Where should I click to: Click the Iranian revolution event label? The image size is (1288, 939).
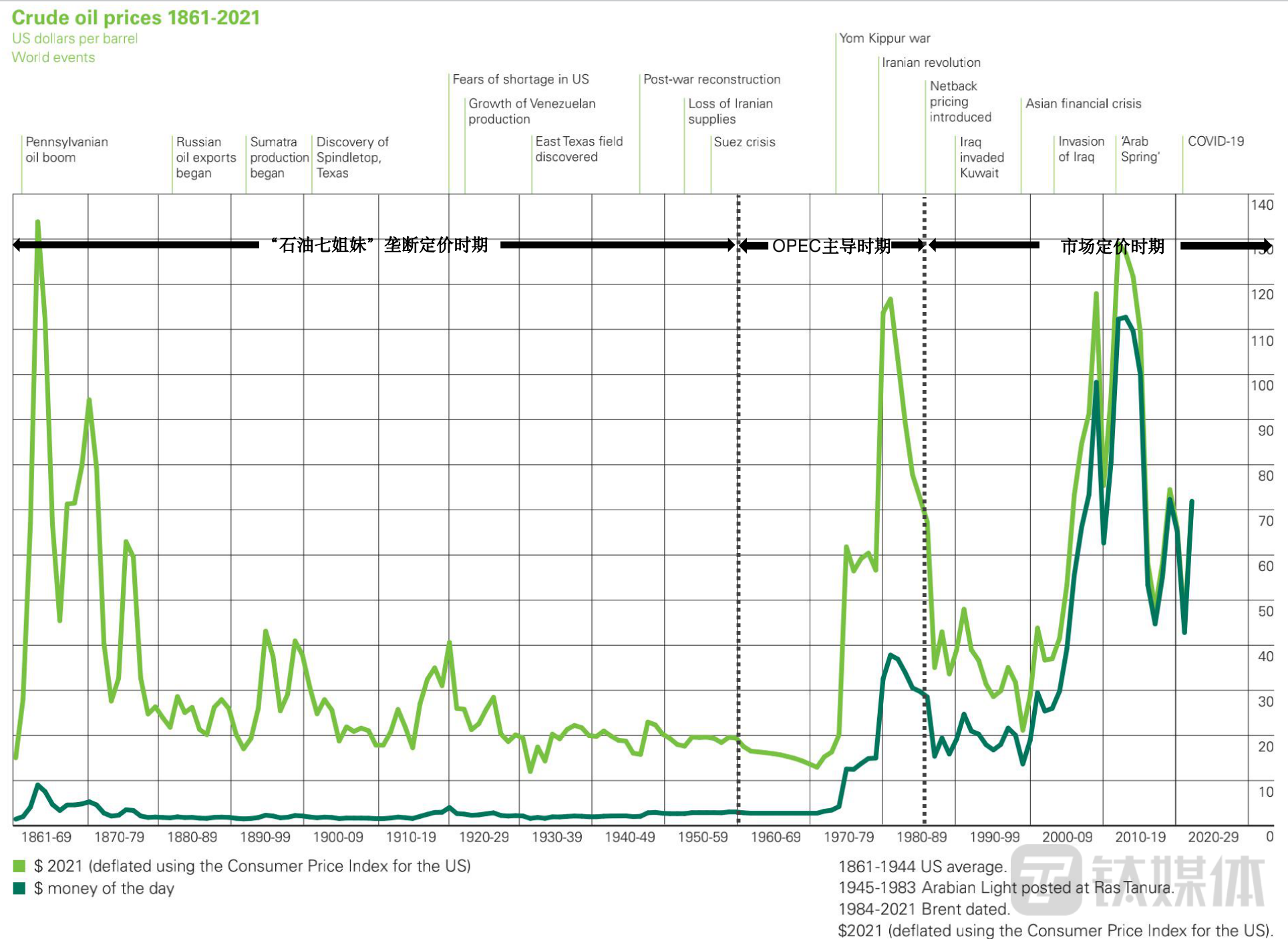(931, 62)
